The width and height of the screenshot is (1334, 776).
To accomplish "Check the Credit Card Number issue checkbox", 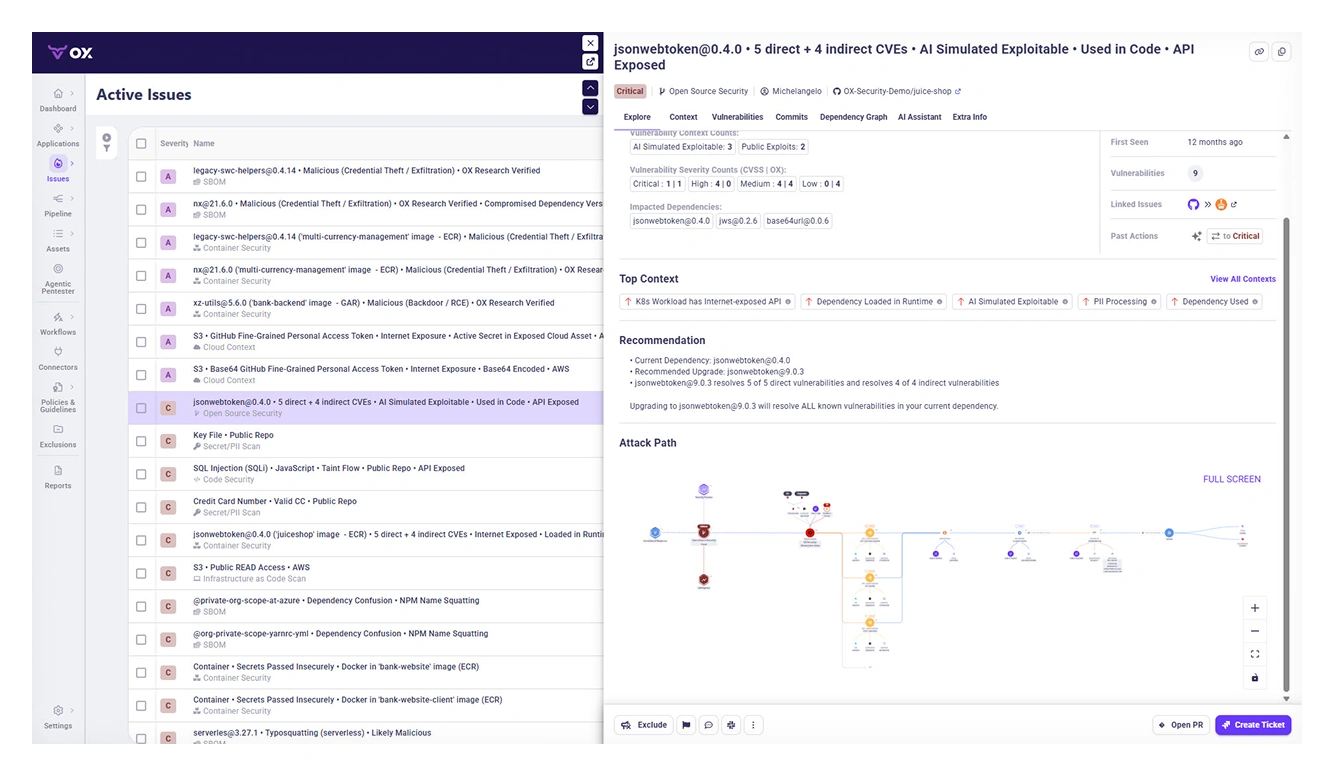I will pos(141,507).
